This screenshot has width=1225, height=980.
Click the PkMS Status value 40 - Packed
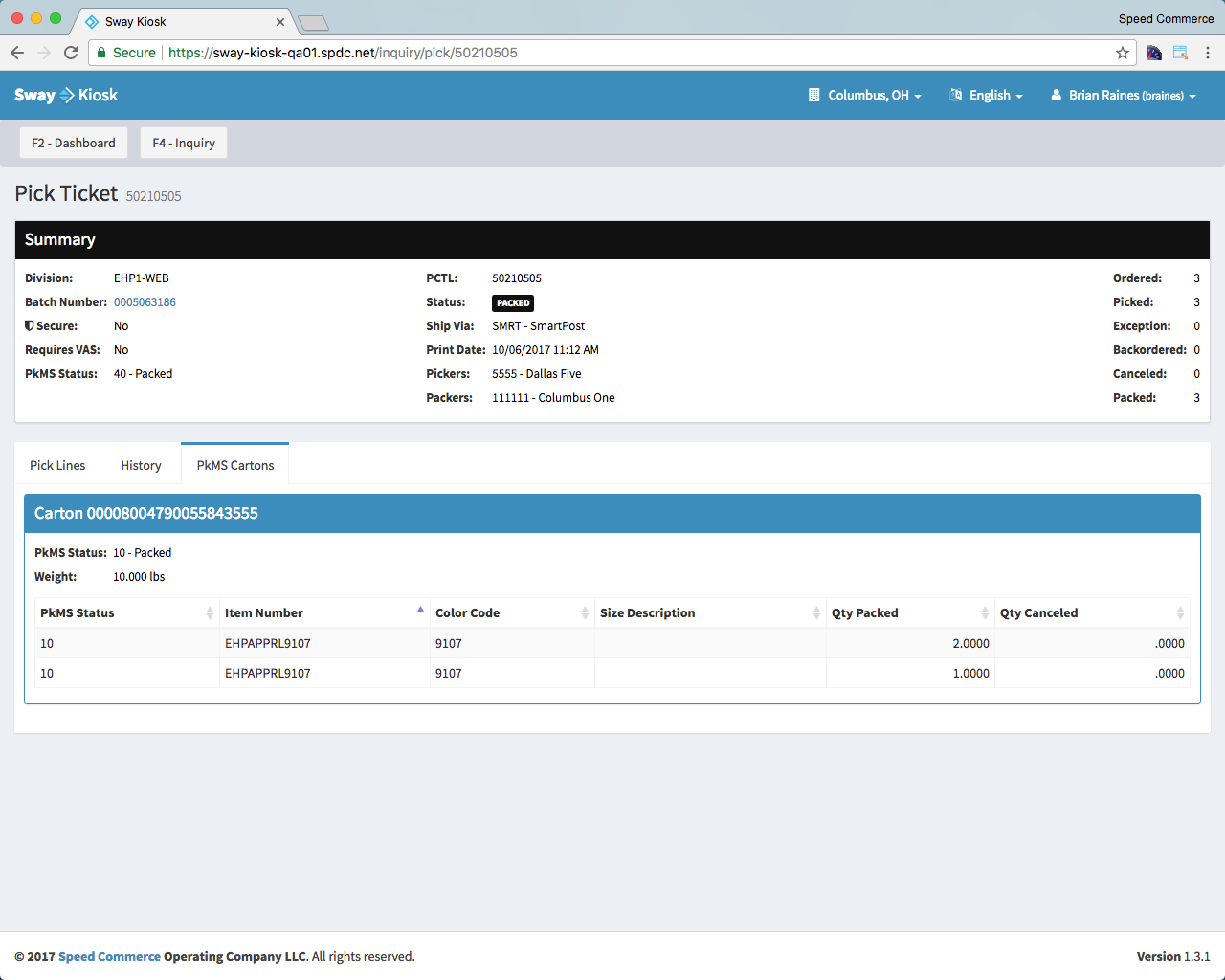click(x=144, y=373)
